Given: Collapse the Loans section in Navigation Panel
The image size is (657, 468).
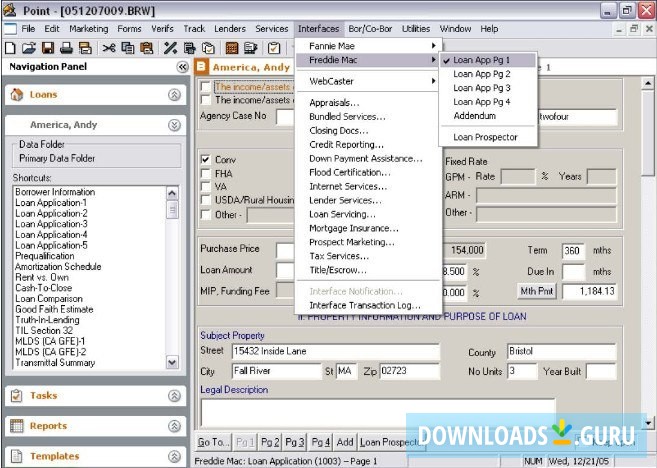Looking at the screenshot, I should click(x=174, y=95).
